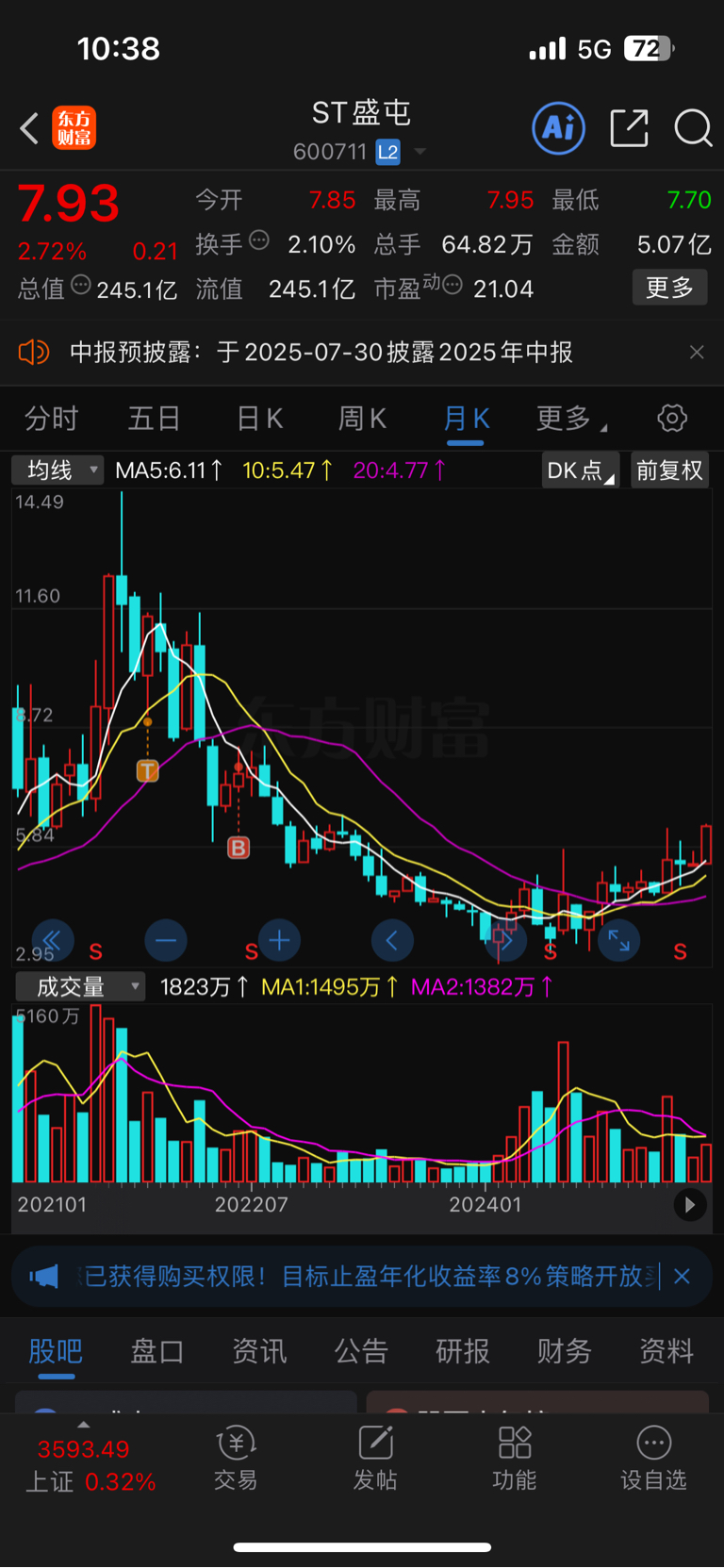Open the 东方财富 logo icon
The height and width of the screenshot is (1568, 724).
click(x=74, y=128)
